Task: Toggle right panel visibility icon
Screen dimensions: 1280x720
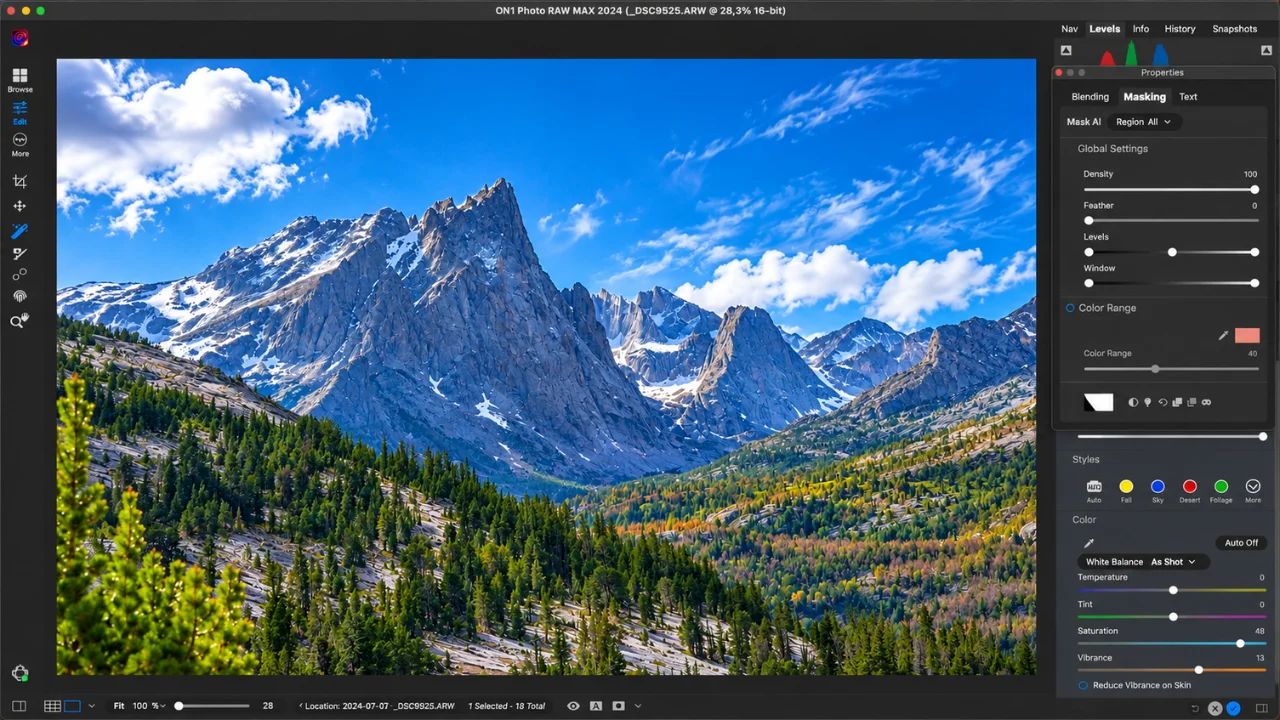Action: (1261, 708)
